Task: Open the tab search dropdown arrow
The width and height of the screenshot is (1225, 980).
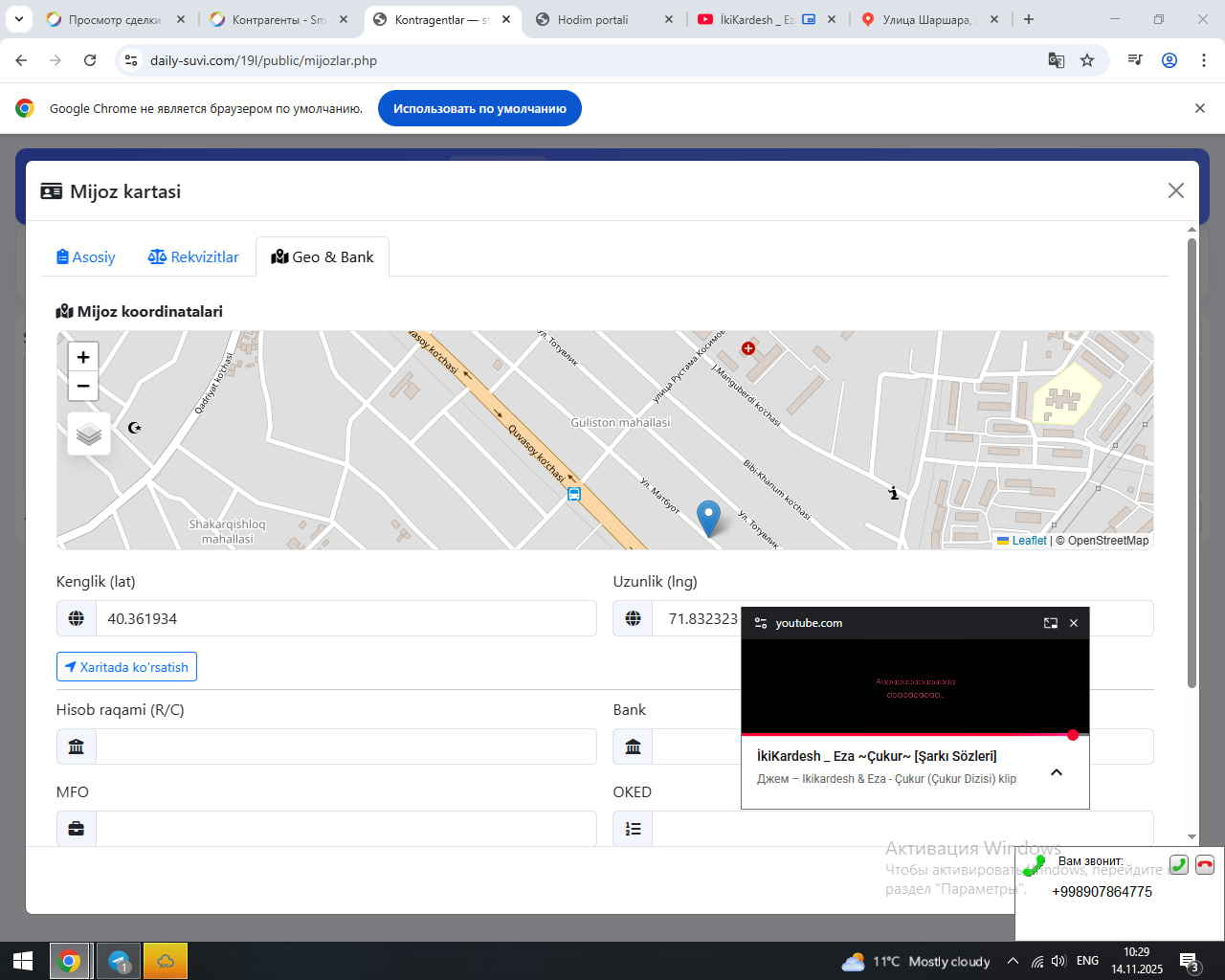Action: pos(19,19)
